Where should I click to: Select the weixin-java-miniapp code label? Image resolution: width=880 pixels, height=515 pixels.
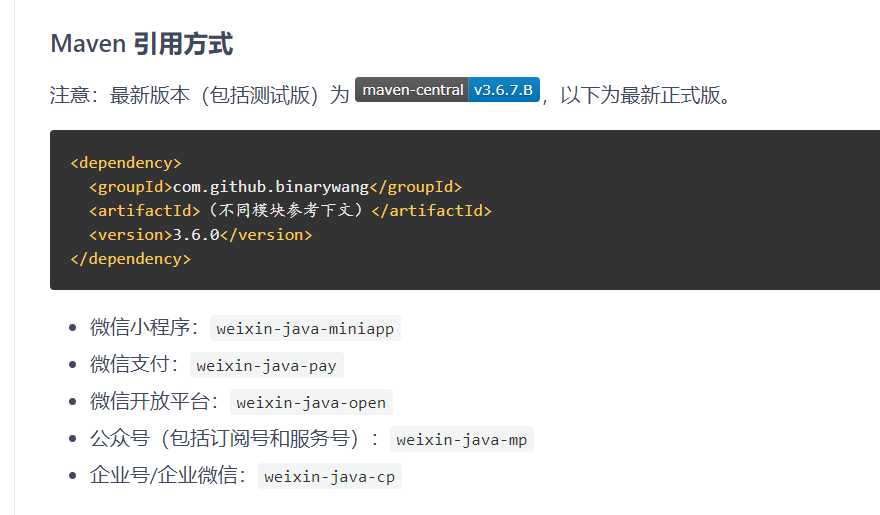click(x=305, y=328)
